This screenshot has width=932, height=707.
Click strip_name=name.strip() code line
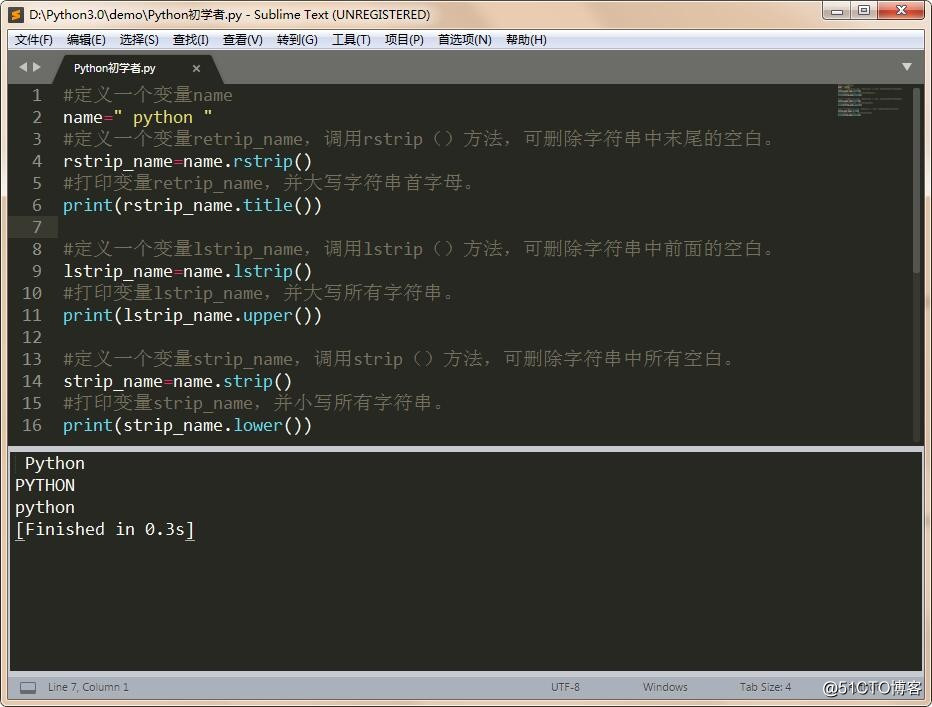177,381
